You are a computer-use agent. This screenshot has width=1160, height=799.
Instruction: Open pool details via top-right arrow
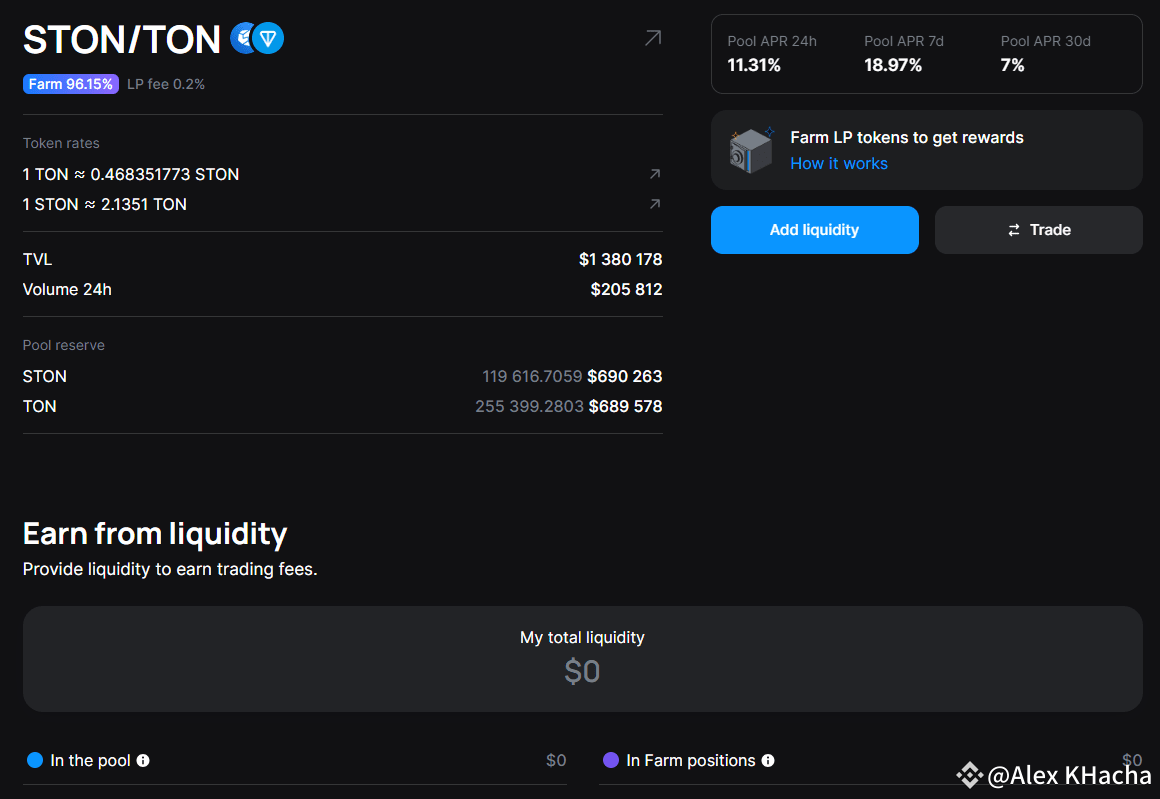652,38
